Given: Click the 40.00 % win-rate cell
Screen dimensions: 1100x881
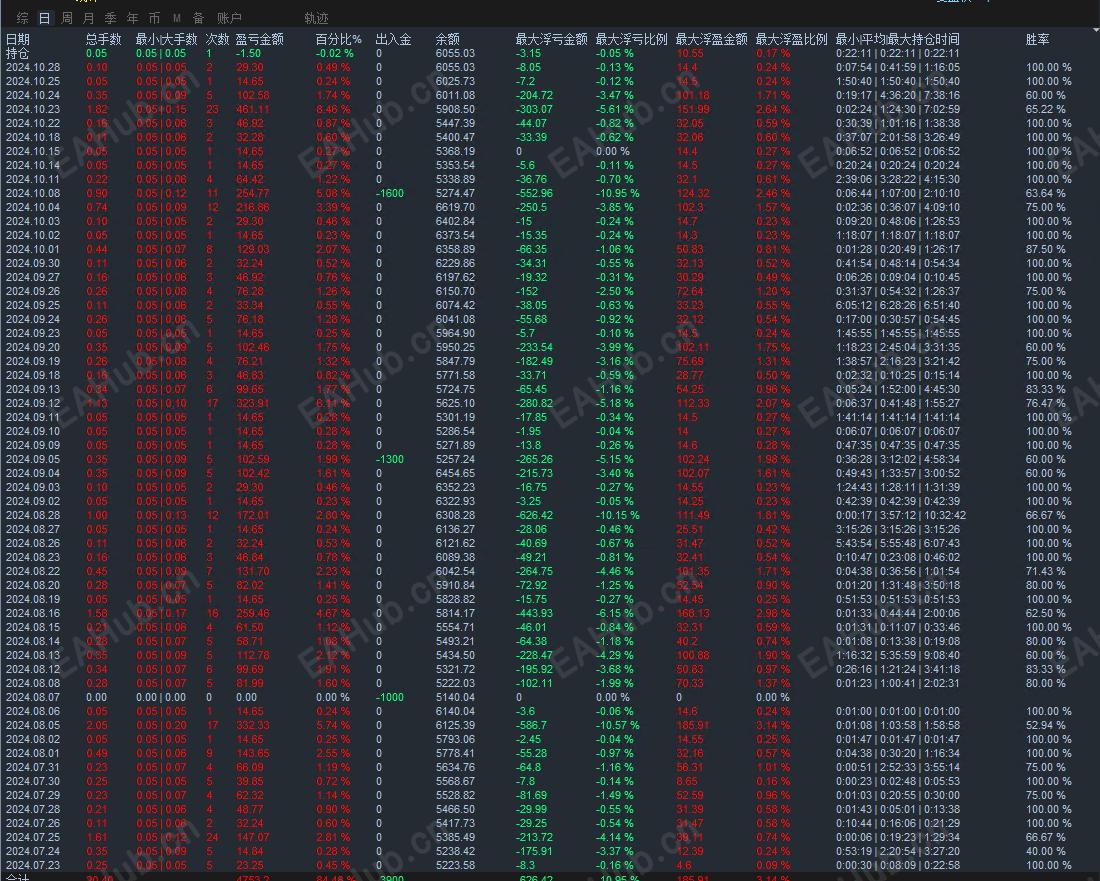Looking at the screenshot, I should [x=1045, y=852].
